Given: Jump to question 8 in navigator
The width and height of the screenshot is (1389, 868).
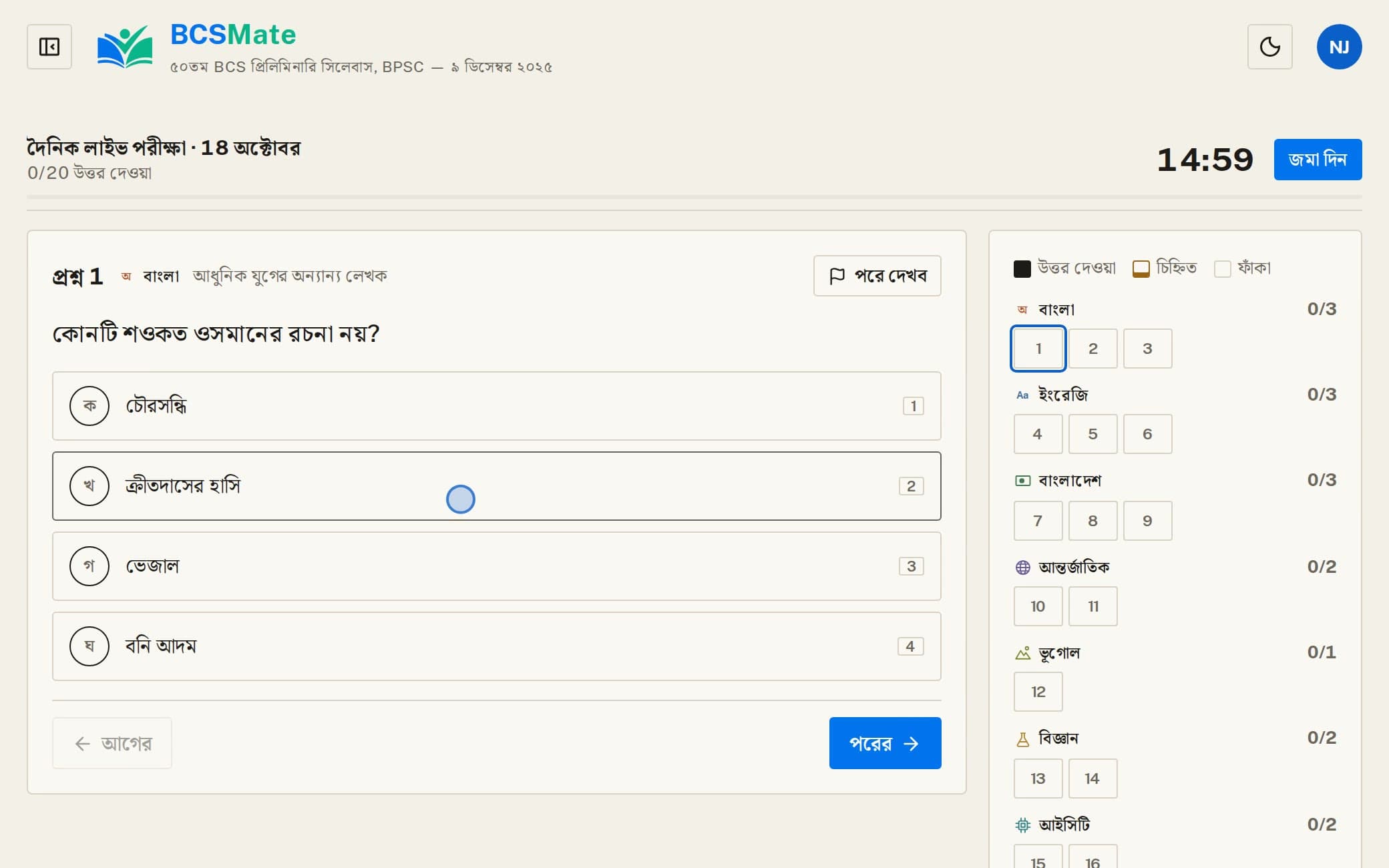Looking at the screenshot, I should pos(1093,521).
